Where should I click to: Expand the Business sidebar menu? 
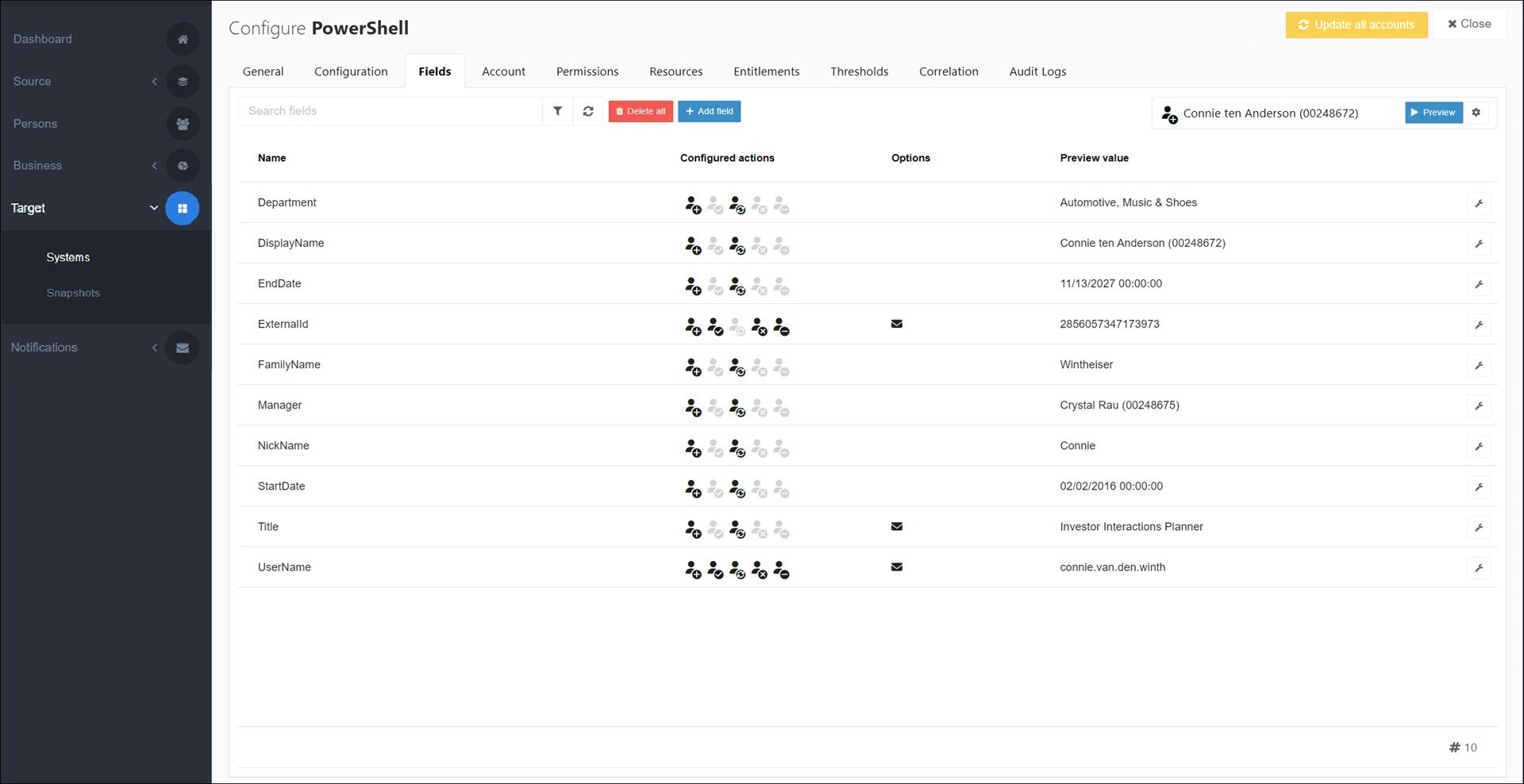[x=155, y=166]
